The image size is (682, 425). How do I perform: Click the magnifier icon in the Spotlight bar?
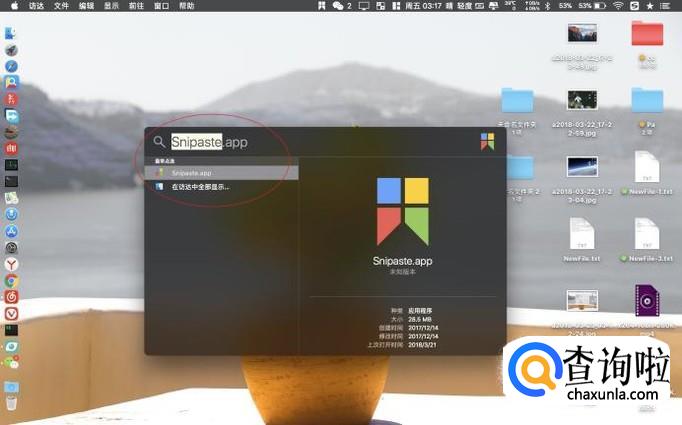coord(159,142)
